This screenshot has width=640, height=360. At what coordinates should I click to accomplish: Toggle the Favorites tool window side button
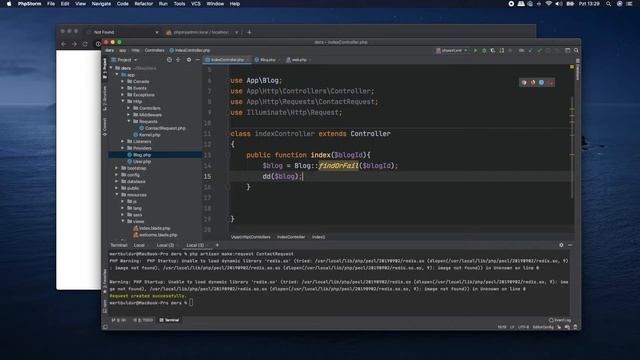pos(105,281)
